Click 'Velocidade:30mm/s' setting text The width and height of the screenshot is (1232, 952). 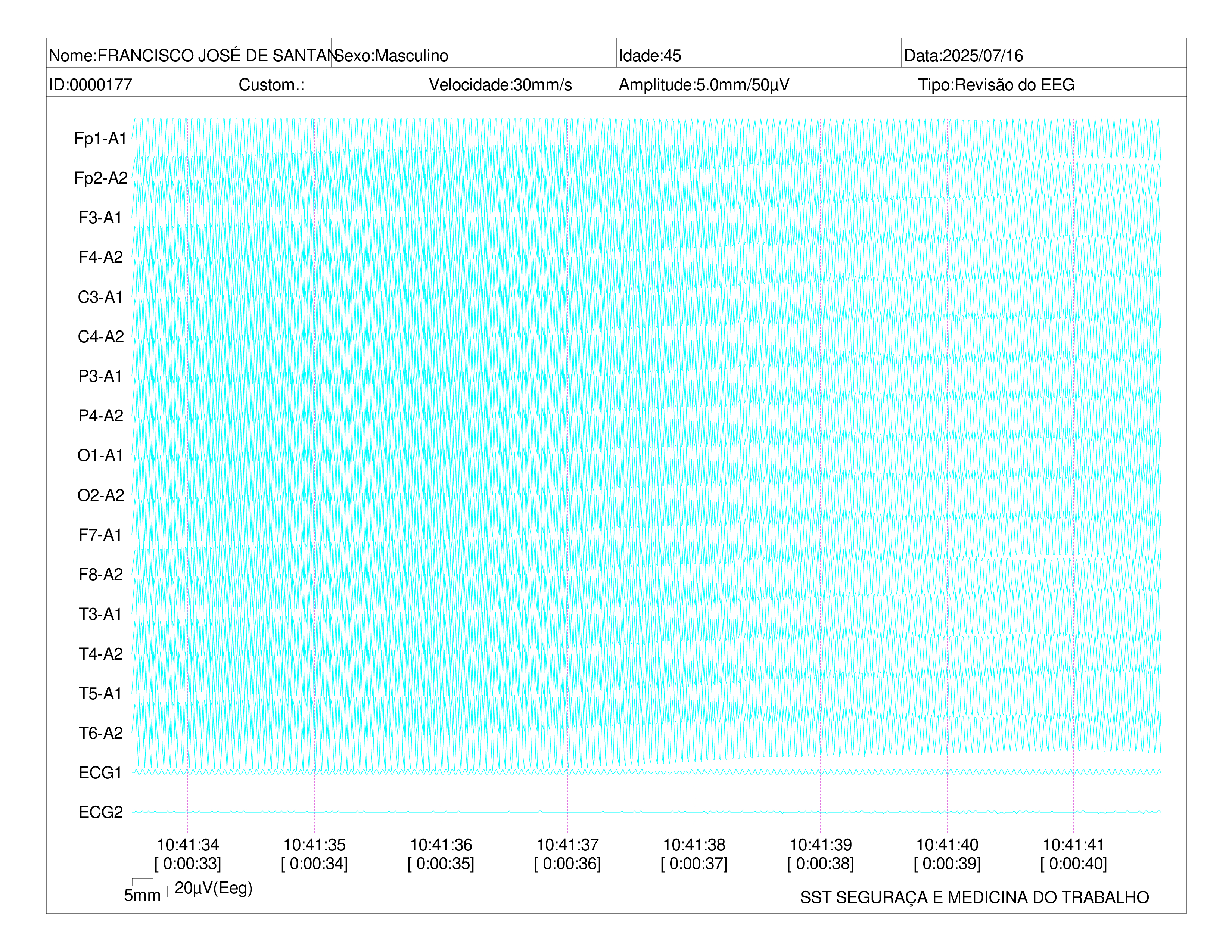(500, 85)
